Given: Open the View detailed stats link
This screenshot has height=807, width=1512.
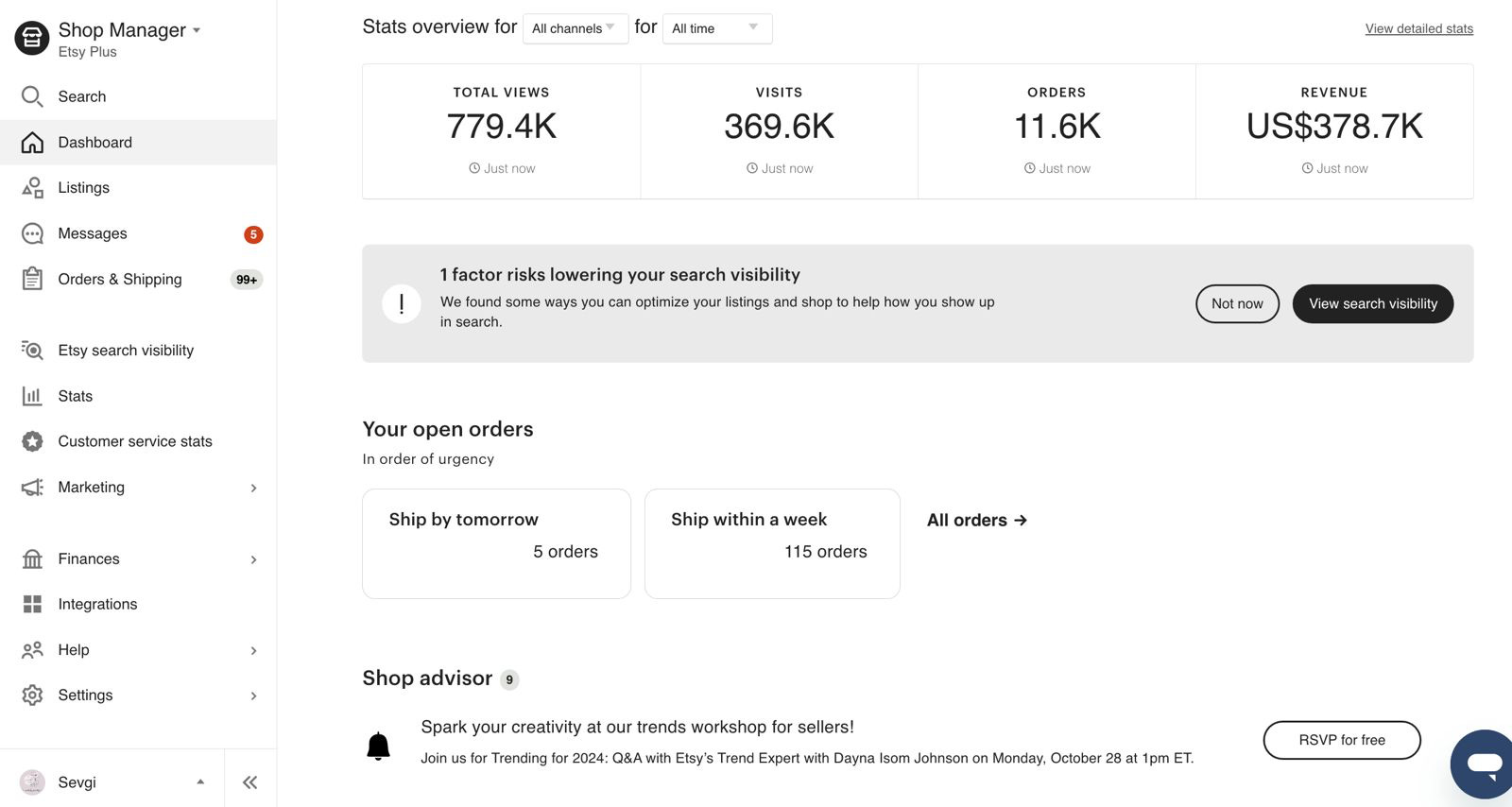Looking at the screenshot, I should point(1418,28).
